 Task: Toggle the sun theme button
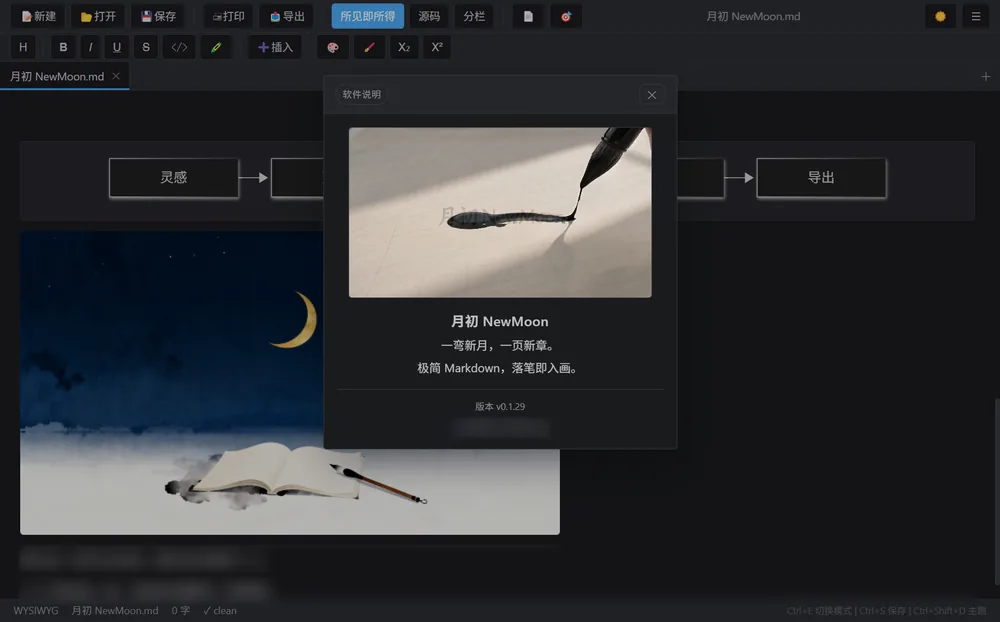click(940, 16)
